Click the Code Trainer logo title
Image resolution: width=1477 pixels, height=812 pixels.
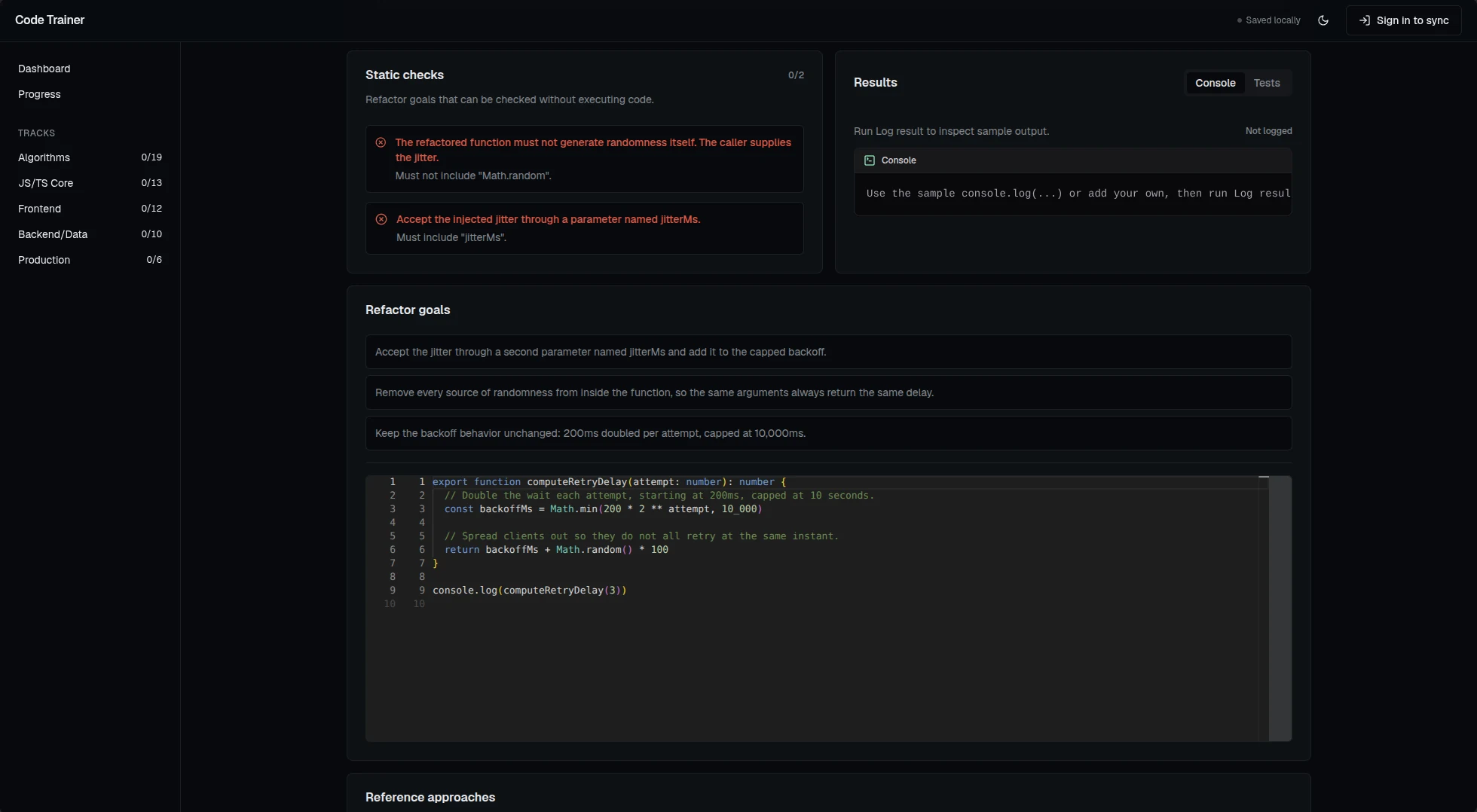(x=50, y=20)
